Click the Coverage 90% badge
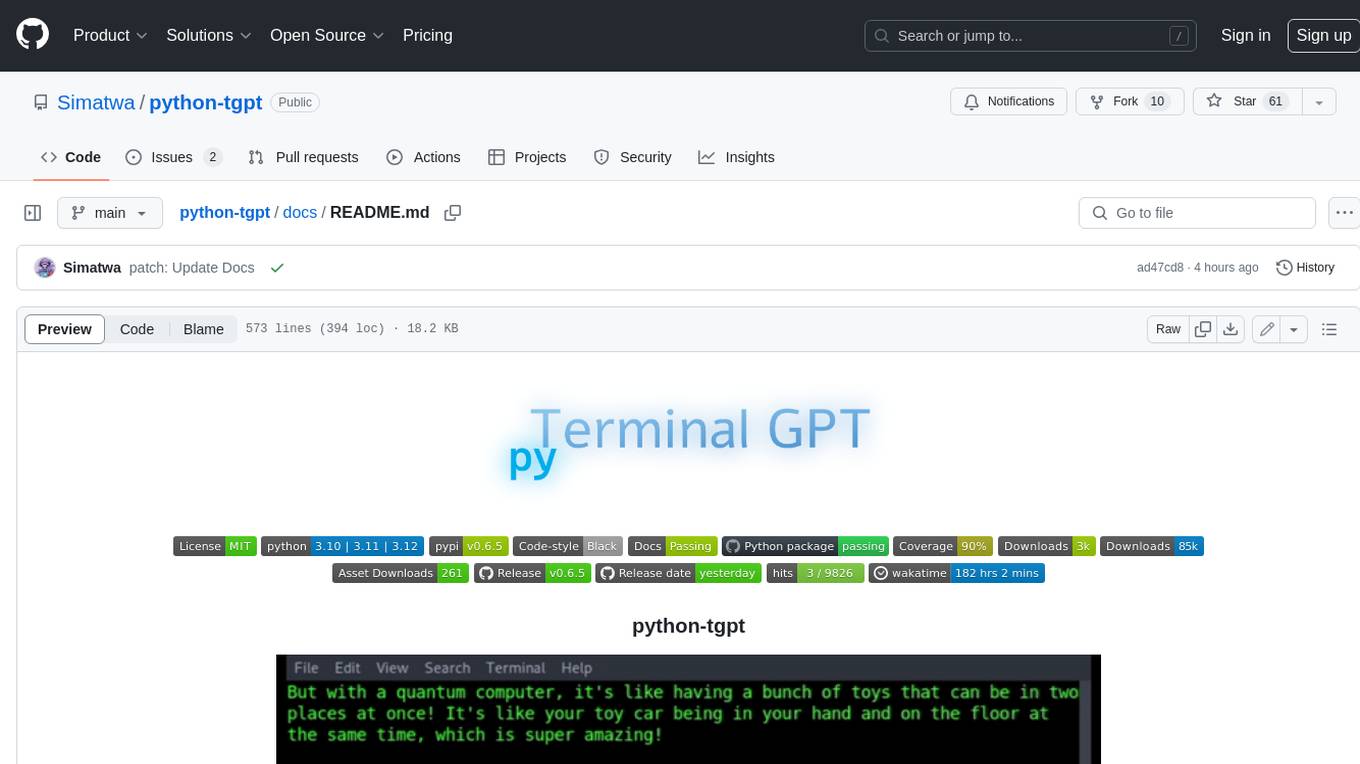The height and width of the screenshot is (764, 1360). click(x=943, y=546)
